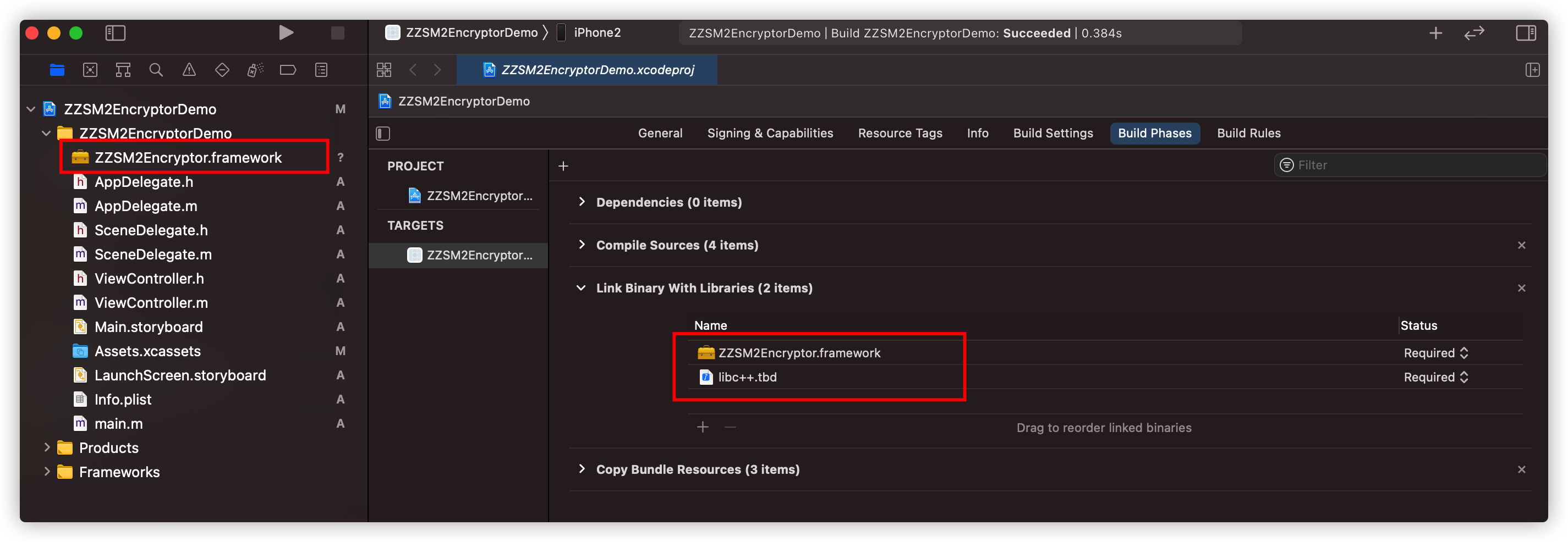Change status of libc++.tbd library
The width and height of the screenshot is (1568, 542).
(1436, 377)
